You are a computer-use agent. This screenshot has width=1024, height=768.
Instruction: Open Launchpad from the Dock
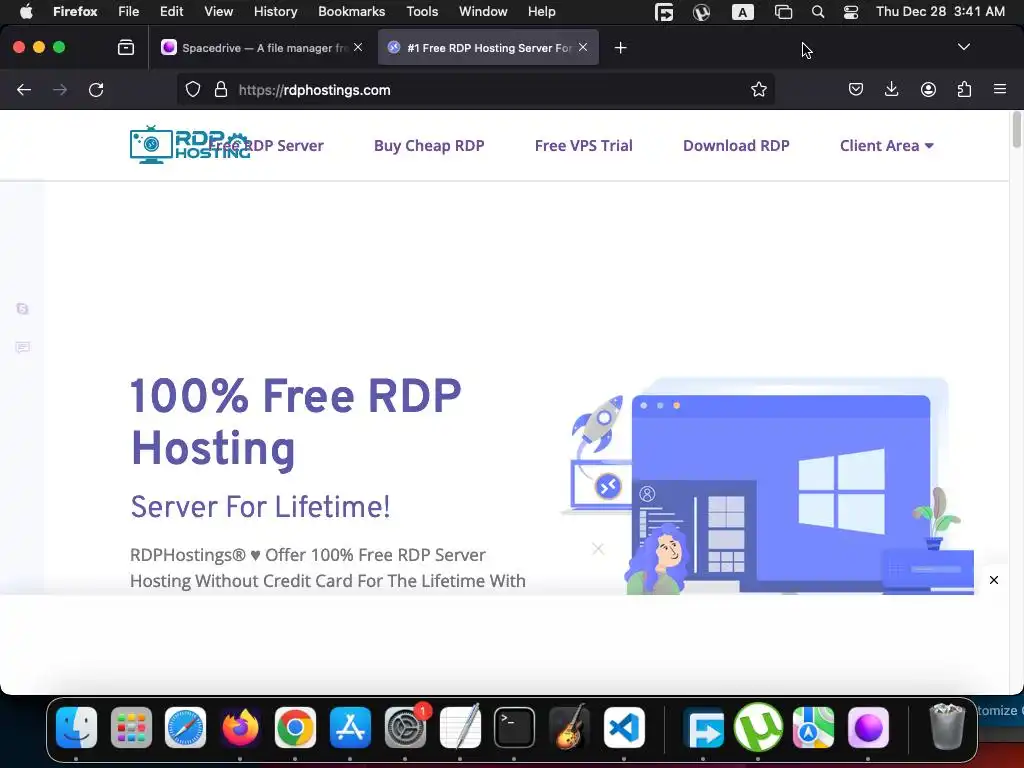pyautogui.click(x=131, y=728)
